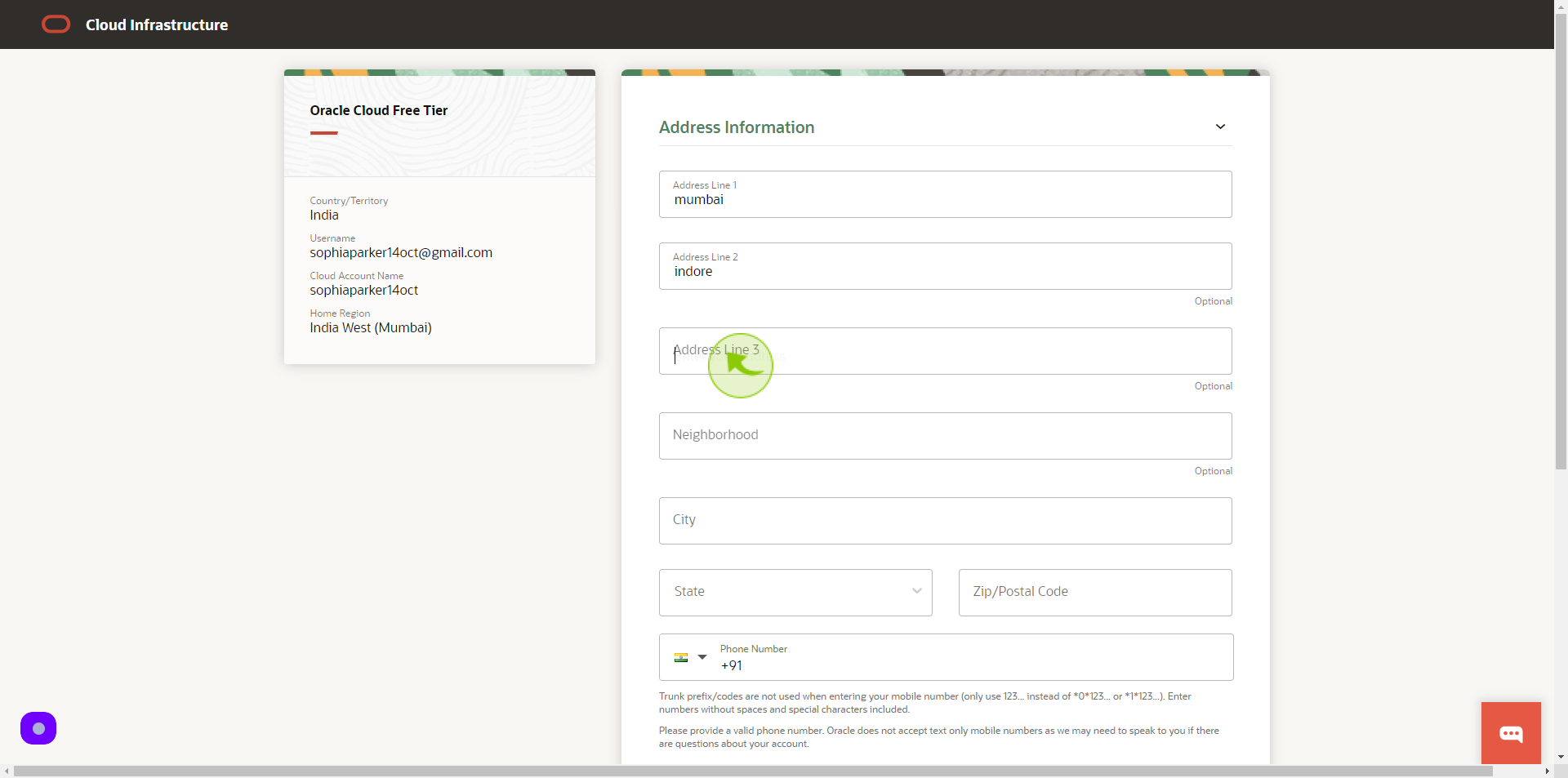
Task: Click the vertical scrollbar thumb
Action: click(x=1561, y=241)
